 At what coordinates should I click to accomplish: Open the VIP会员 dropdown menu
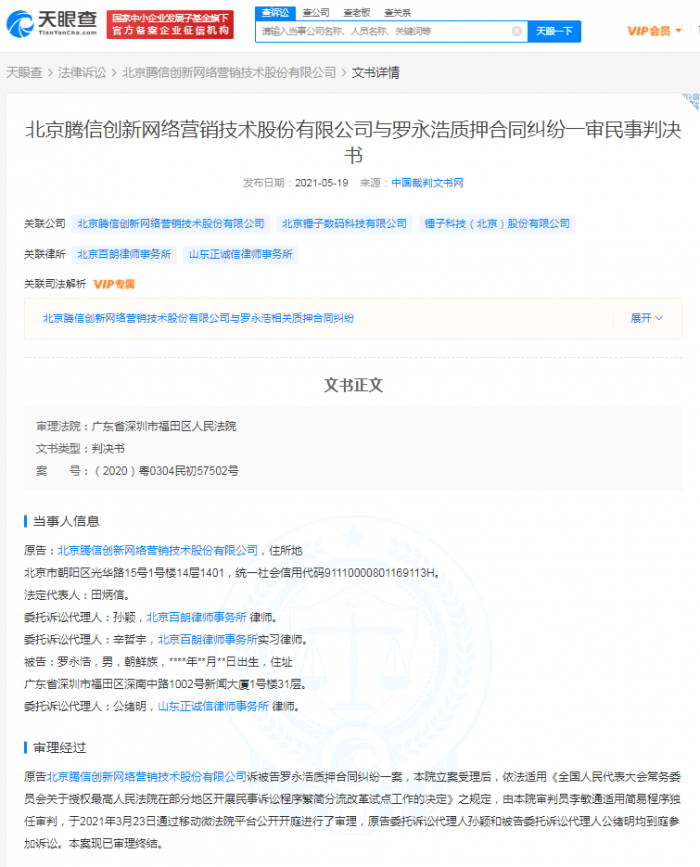(654, 31)
